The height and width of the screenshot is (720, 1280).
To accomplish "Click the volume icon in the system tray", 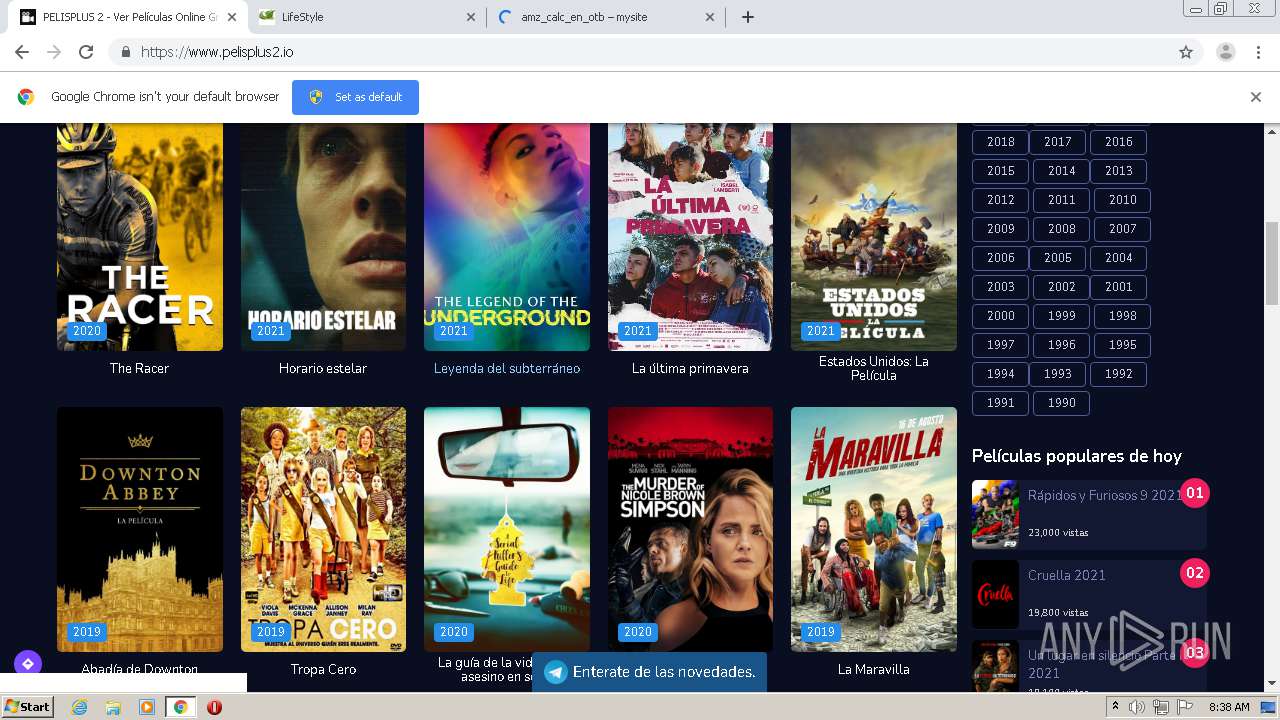I will pos(1137,707).
